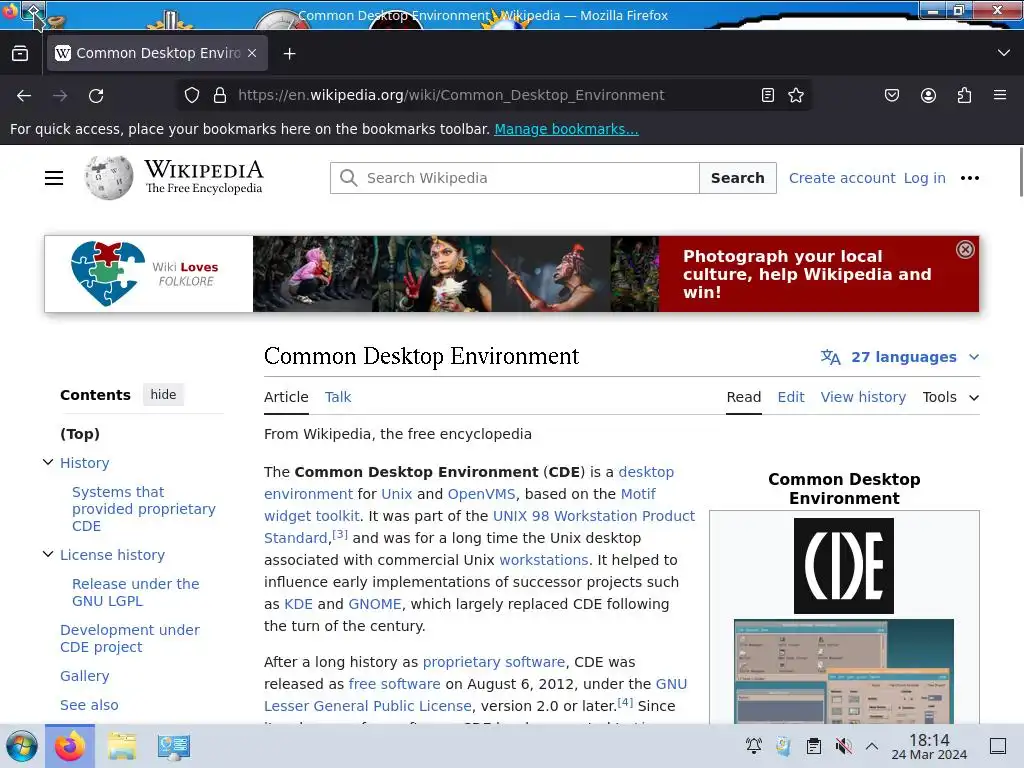Viewport: 1024px width, 768px height.
Task: Expand hidden system tray icons arrow
Action: pyautogui.click(x=872, y=746)
